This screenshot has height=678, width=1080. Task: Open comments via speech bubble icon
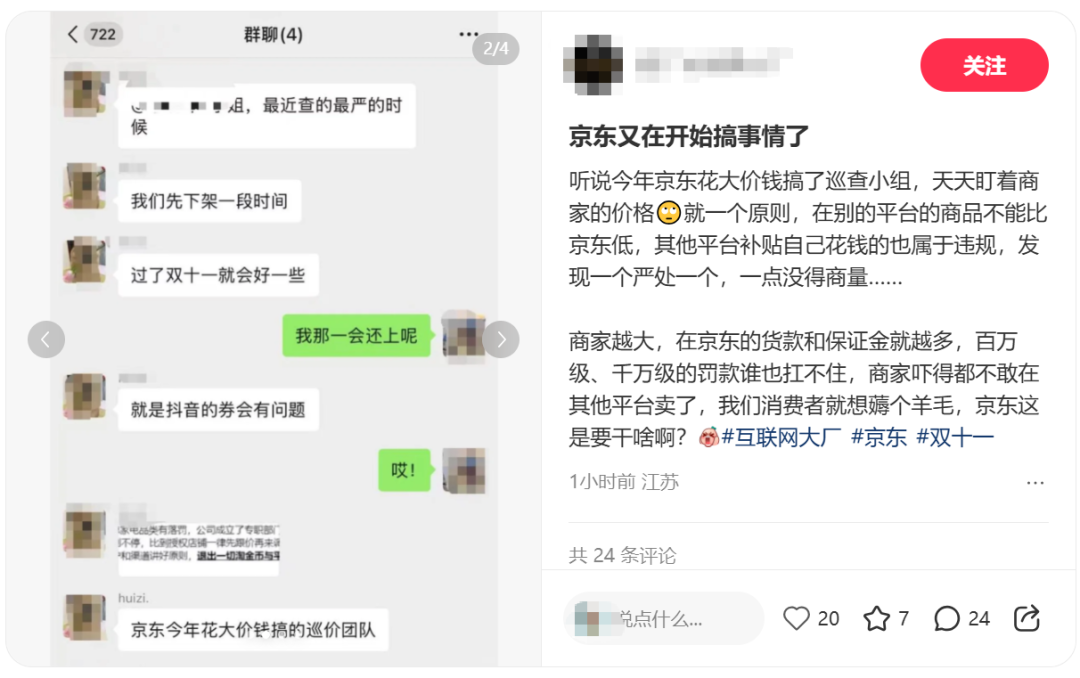coord(946,618)
